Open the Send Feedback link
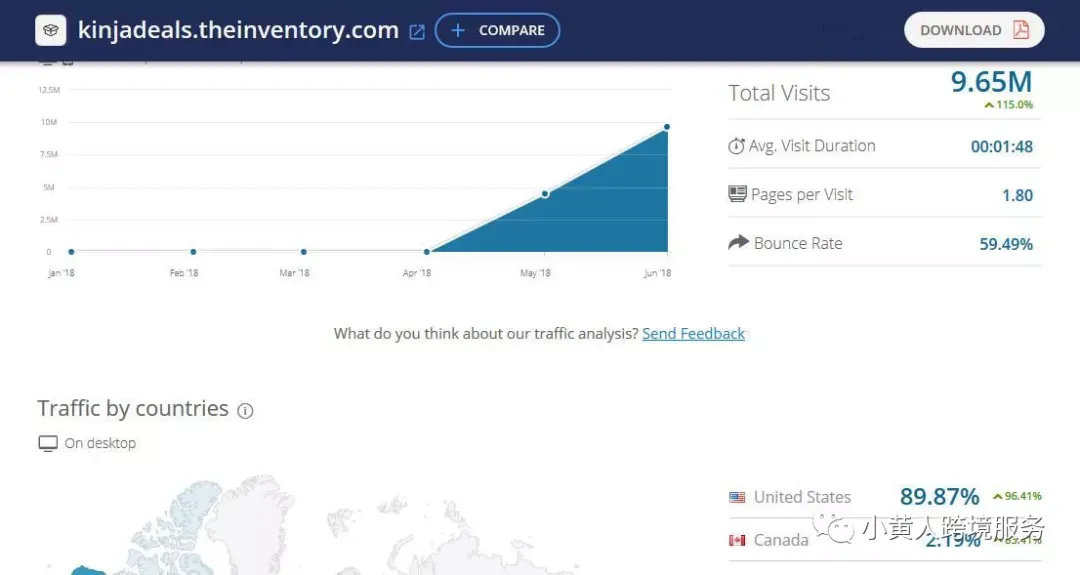Viewport: 1080px width, 575px height. coord(694,334)
